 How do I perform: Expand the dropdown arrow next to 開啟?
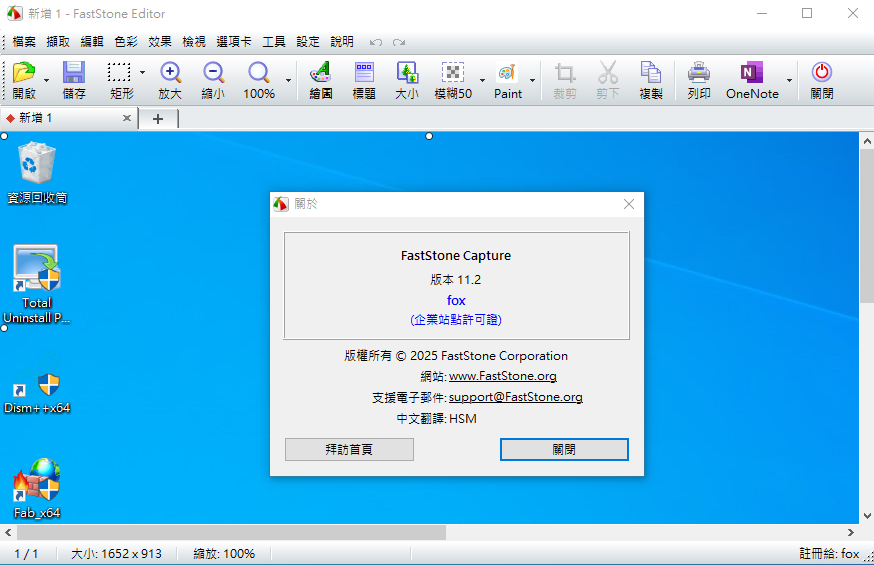tap(46, 80)
